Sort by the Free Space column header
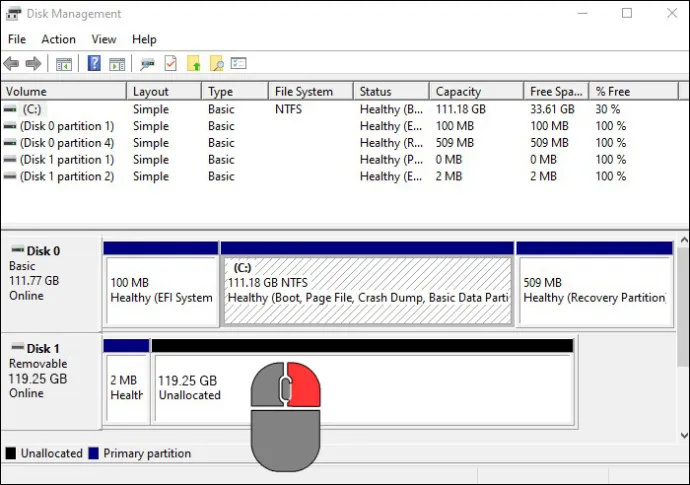Image resolution: width=690 pixels, height=485 pixels. pyautogui.click(x=556, y=92)
